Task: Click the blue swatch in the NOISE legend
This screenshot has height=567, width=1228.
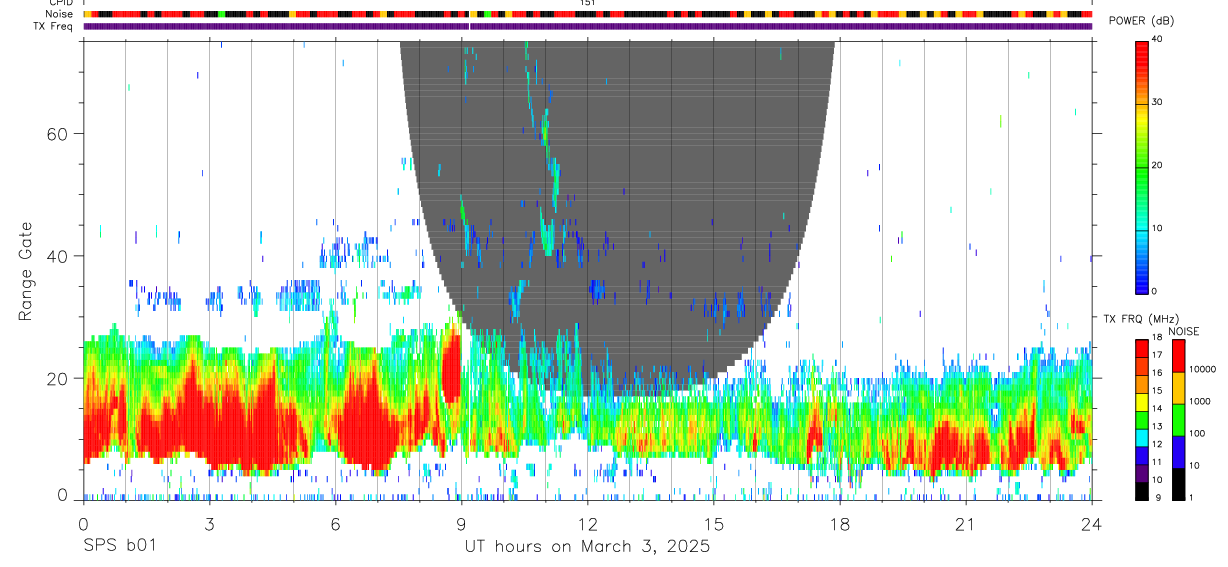Action: [x=1178, y=452]
